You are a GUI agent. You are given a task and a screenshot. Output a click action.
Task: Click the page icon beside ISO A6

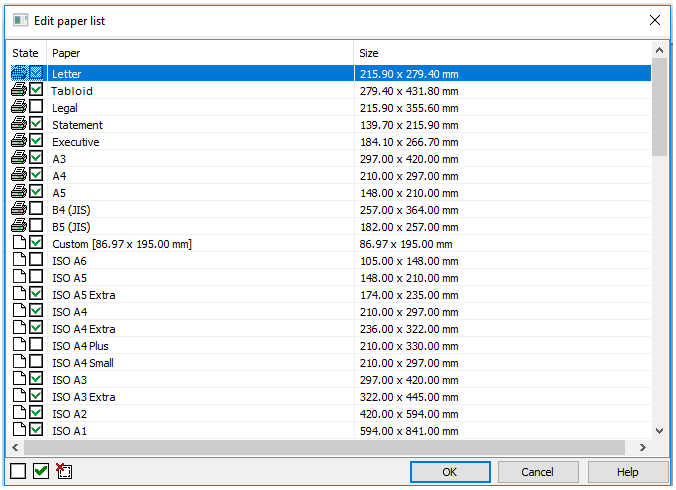pos(19,259)
